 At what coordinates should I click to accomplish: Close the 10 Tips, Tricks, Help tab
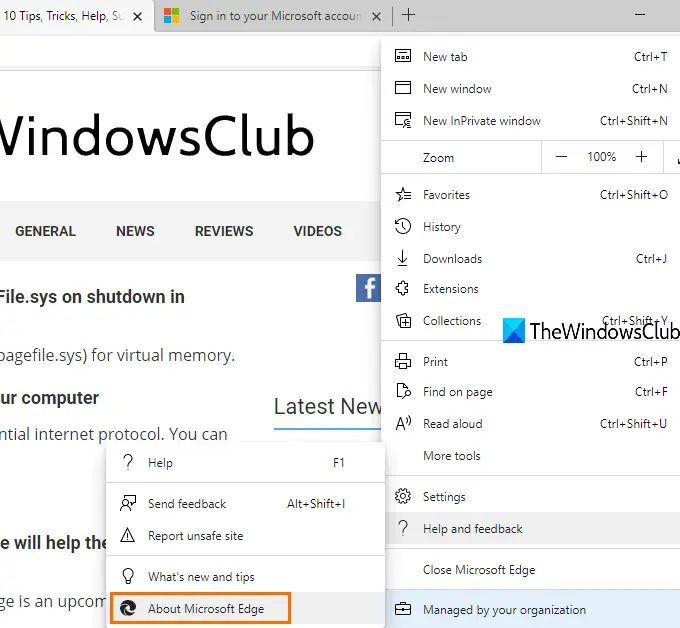coord(137,16)
